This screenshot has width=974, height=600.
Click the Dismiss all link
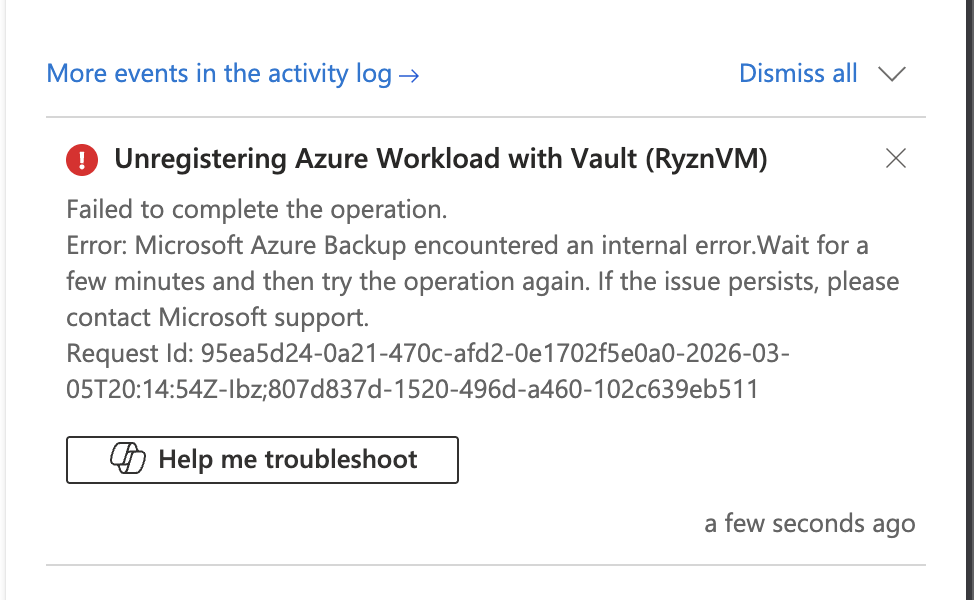(x=798, y=74)
